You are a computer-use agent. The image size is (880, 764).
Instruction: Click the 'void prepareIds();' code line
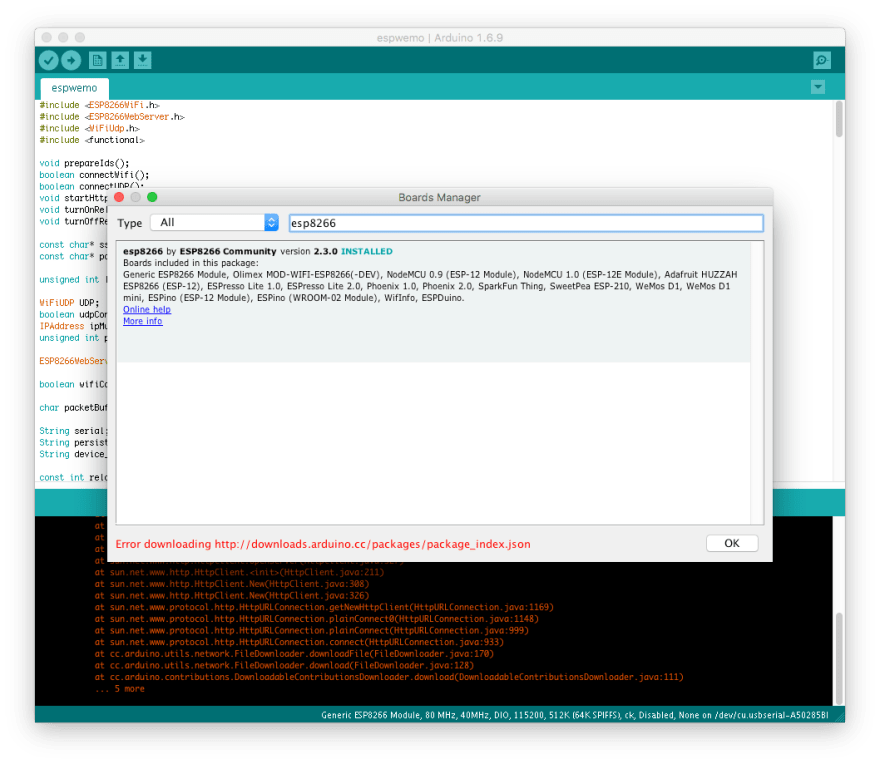(84, 163)
